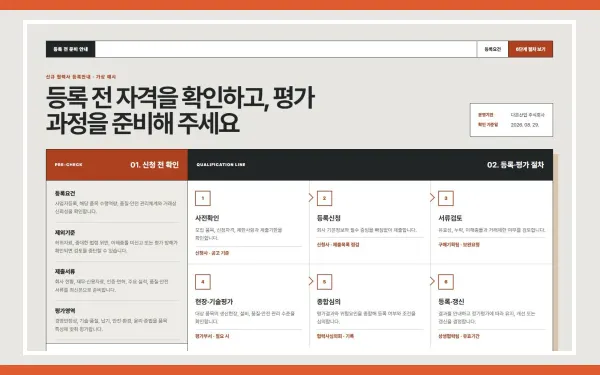Click the date '2026. 08. 29.' in info box
Screen dimensions: 600x375
pos(525,125)
